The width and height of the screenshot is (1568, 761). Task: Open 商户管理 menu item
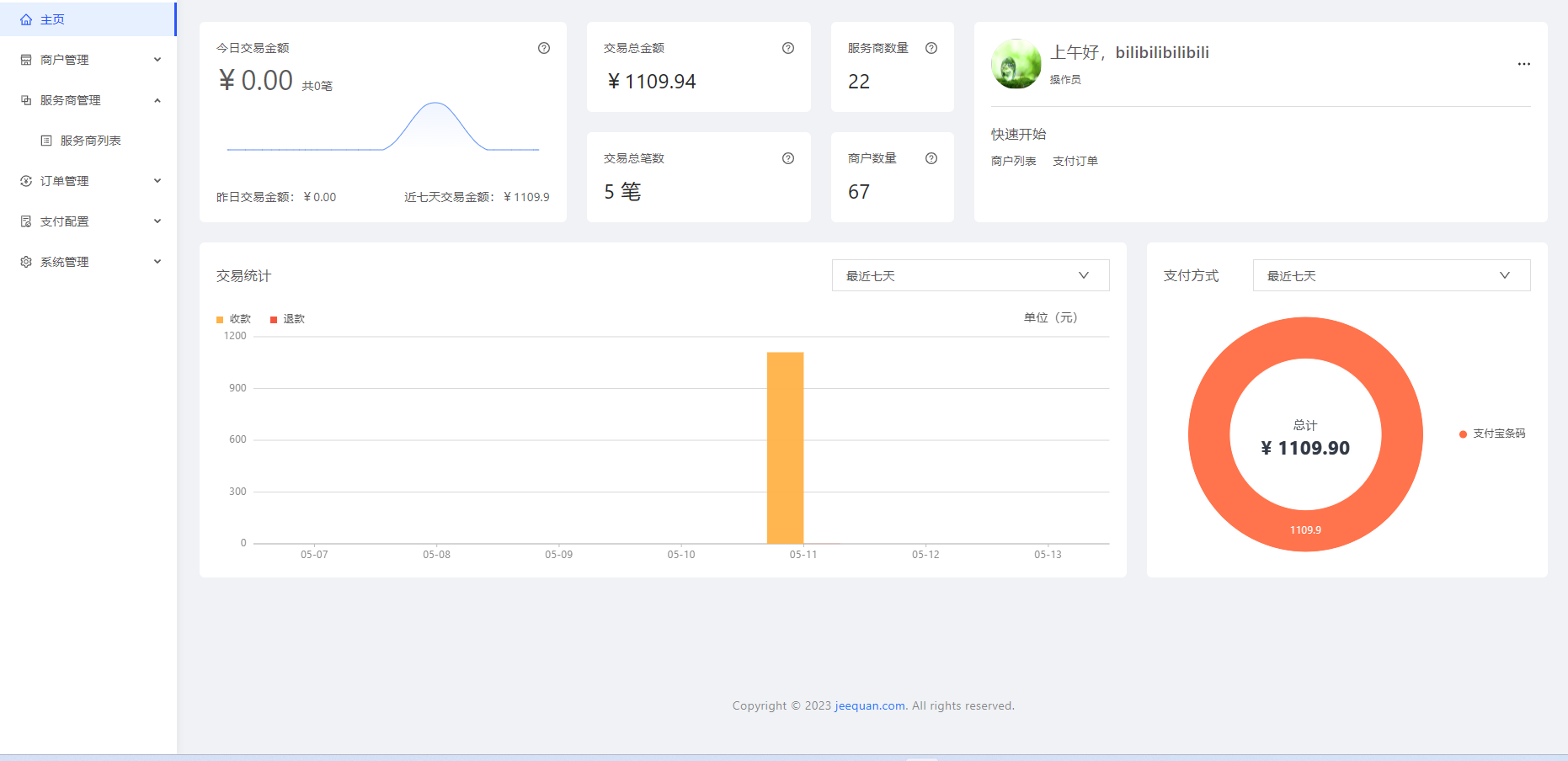tap(88, 60)
